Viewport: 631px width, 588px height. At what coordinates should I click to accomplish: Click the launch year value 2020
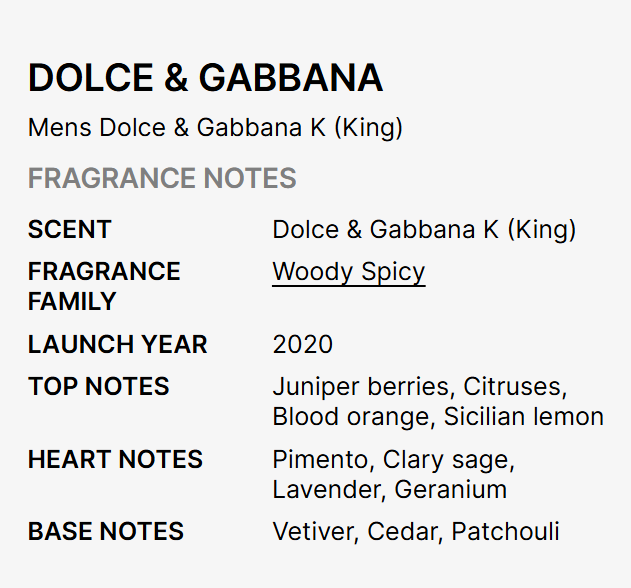tap(302, 345)
